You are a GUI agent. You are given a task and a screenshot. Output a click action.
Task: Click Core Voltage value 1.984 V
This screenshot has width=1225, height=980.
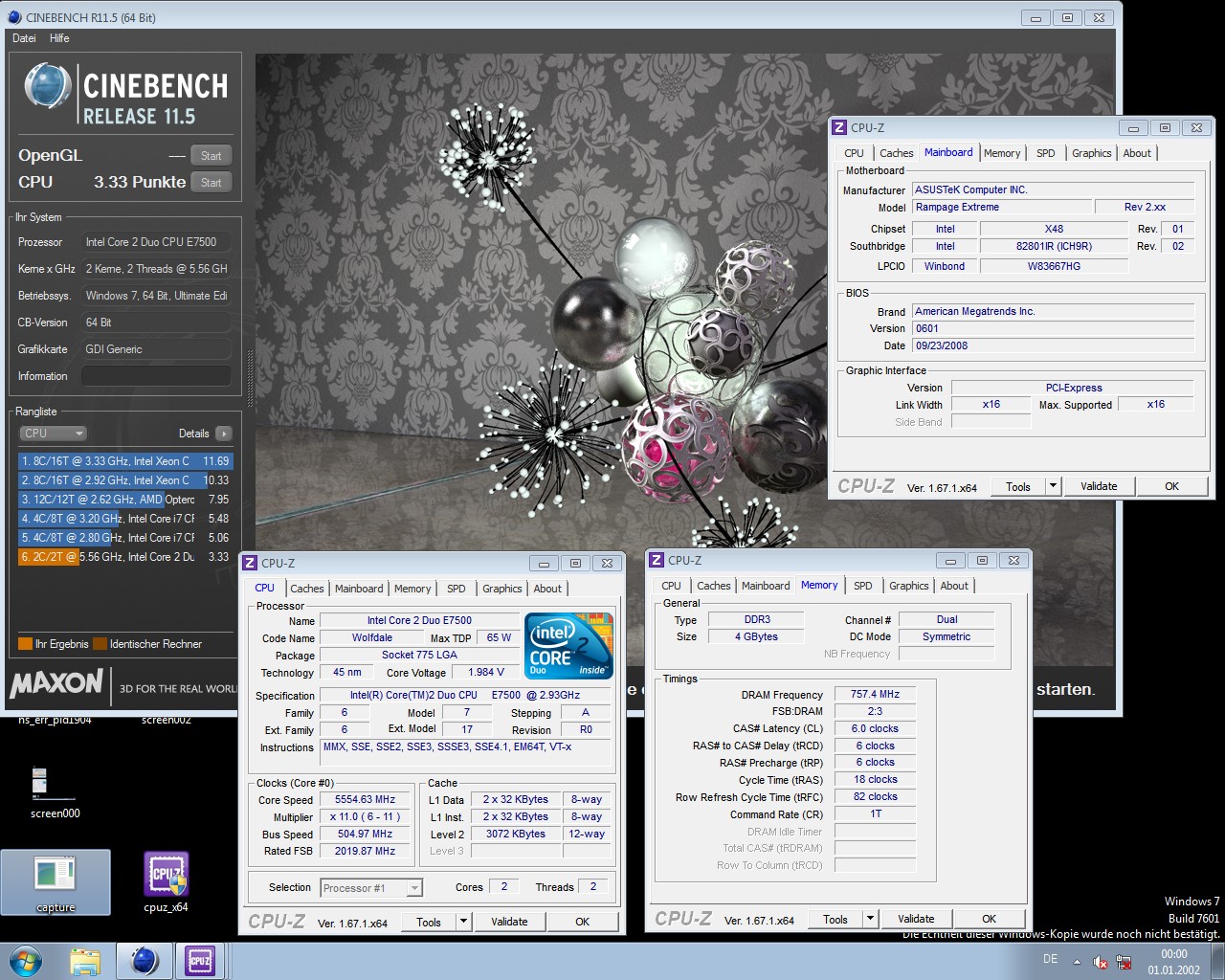[x=486, y=672]
